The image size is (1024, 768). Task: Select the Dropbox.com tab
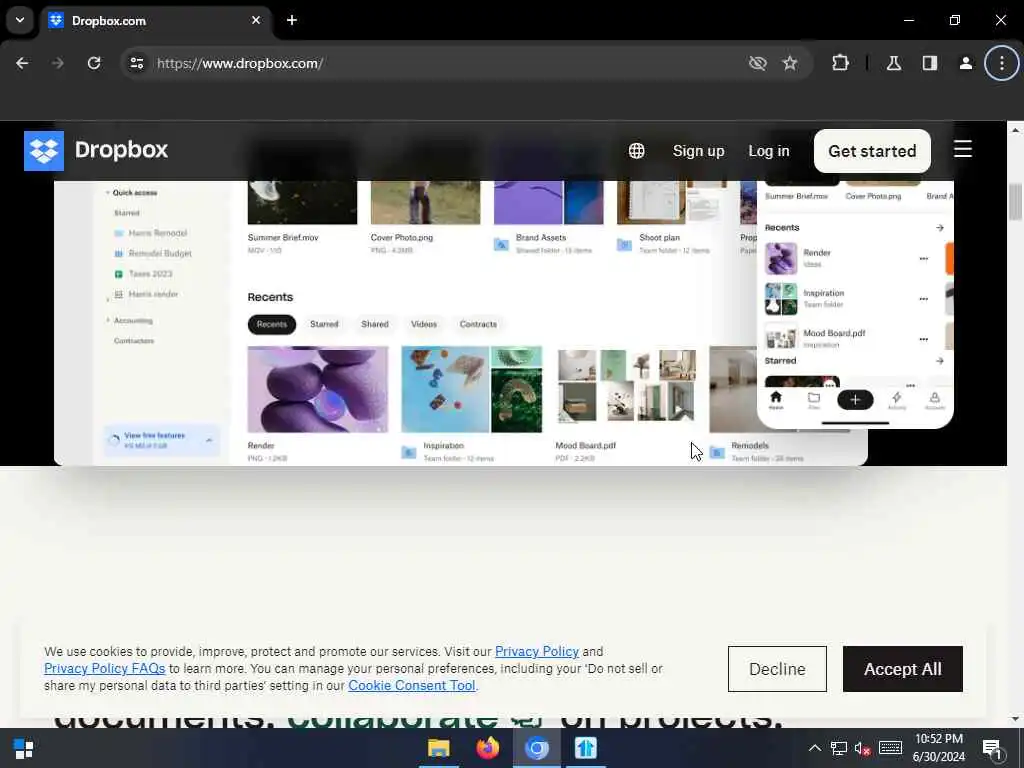[x=157, y=20]
